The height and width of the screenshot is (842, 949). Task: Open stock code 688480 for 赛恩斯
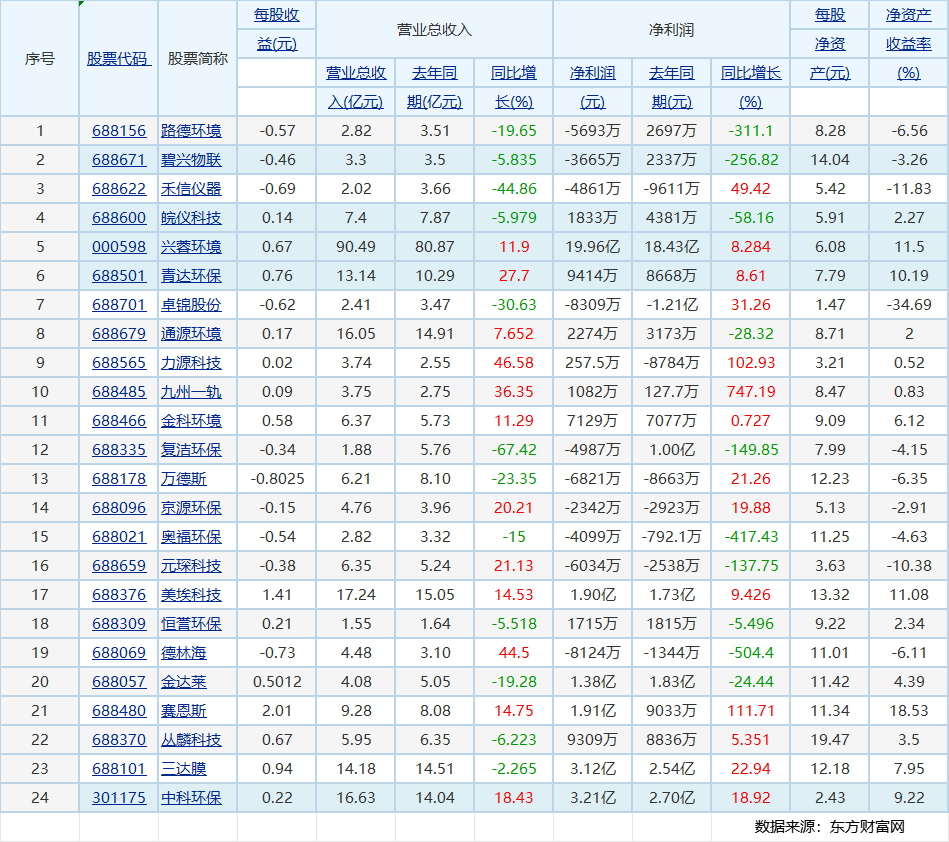118,710
